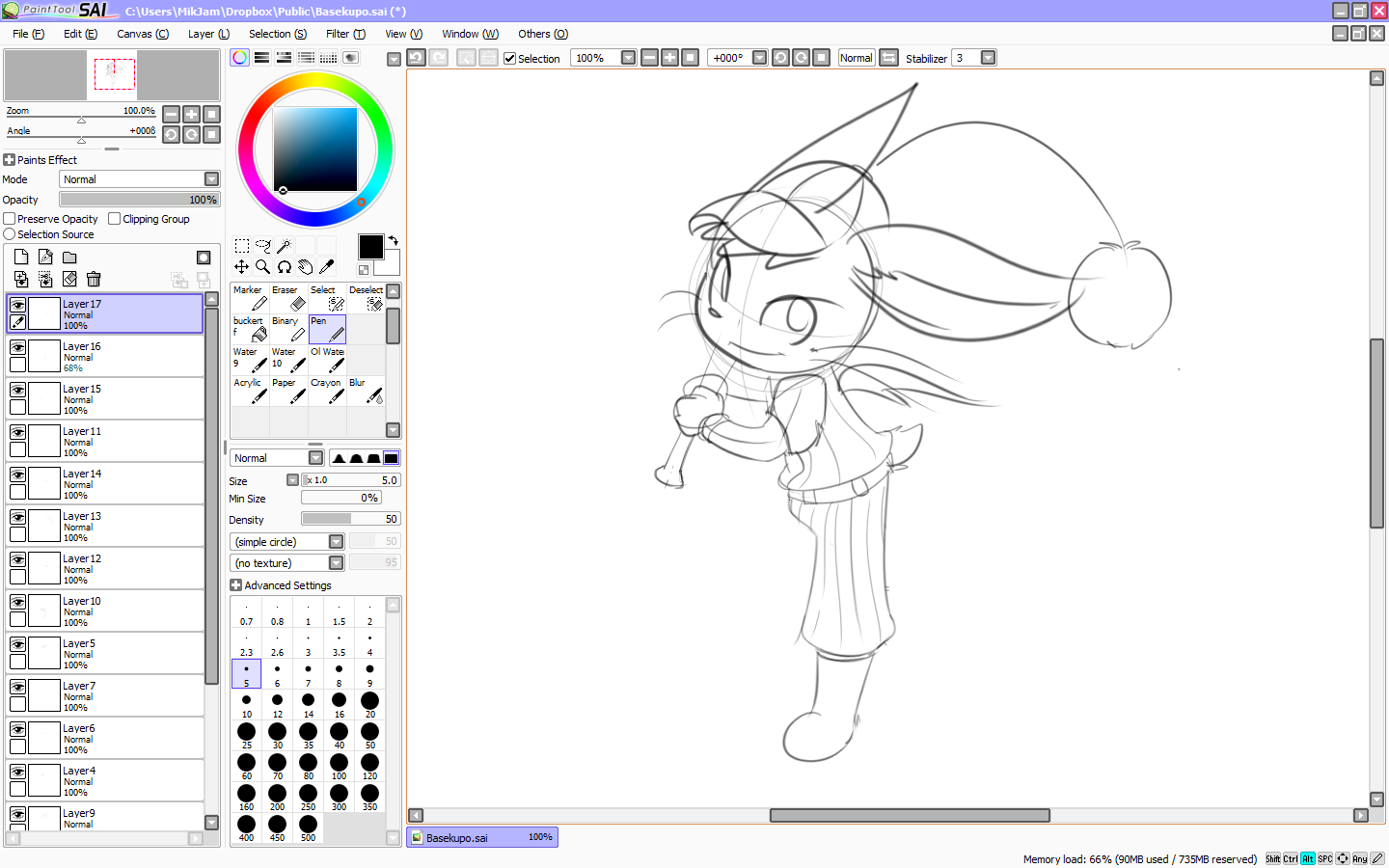Create a new layer folder

click(x=69, y=258)
